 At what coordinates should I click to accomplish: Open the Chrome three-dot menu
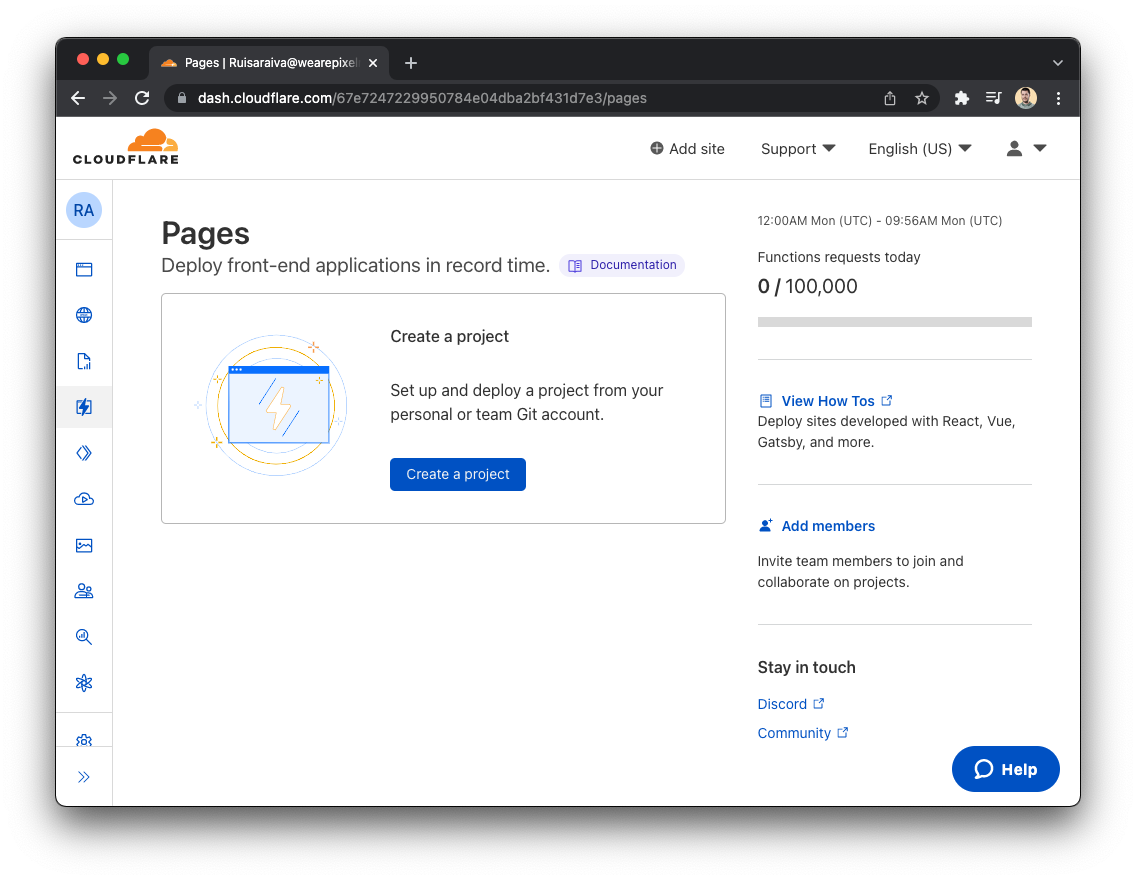click(1058, 99)
